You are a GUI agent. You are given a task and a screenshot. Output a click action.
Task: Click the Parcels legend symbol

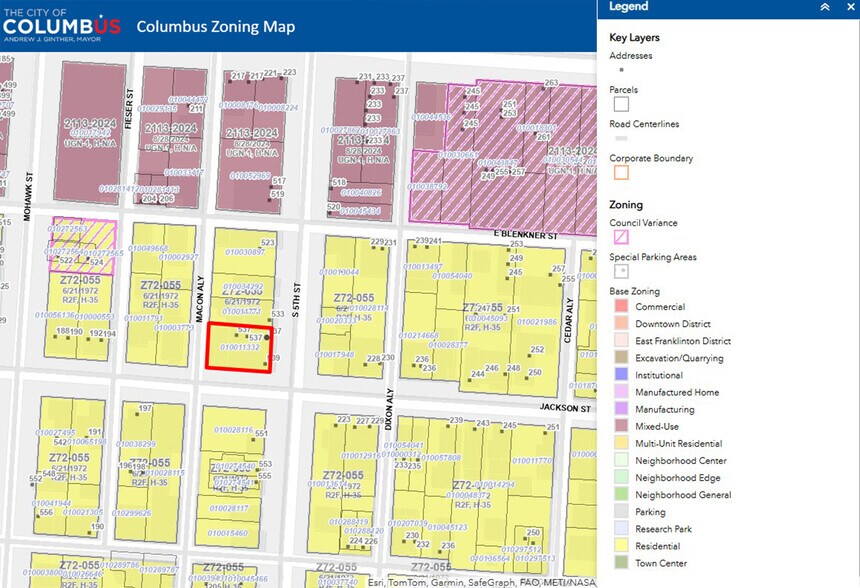click(621, 104)
